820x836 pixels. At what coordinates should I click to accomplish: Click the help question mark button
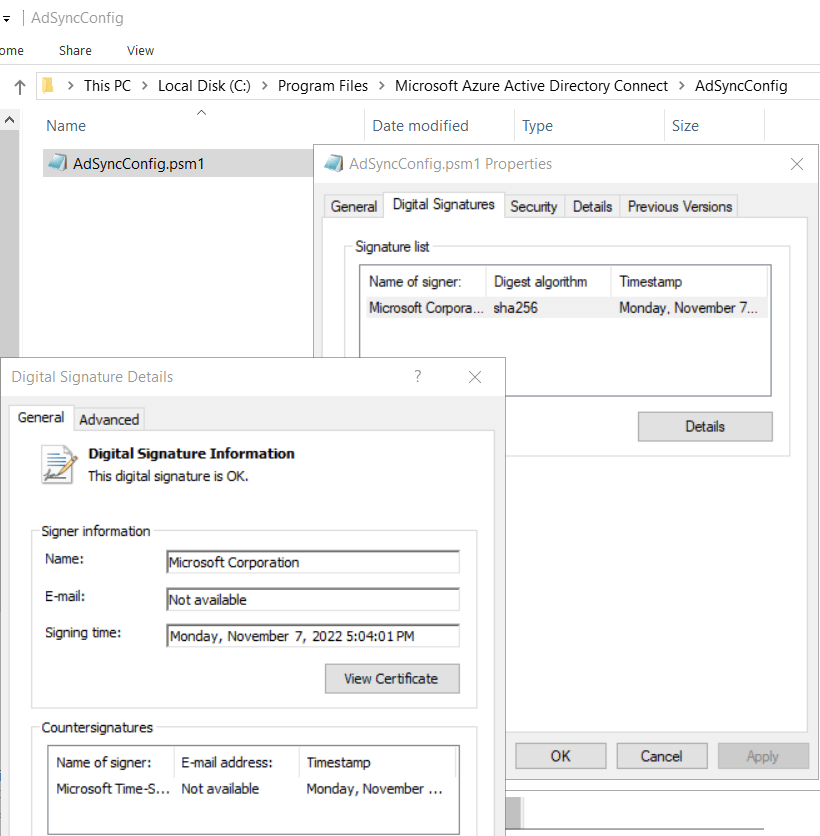tap(418, 376)
